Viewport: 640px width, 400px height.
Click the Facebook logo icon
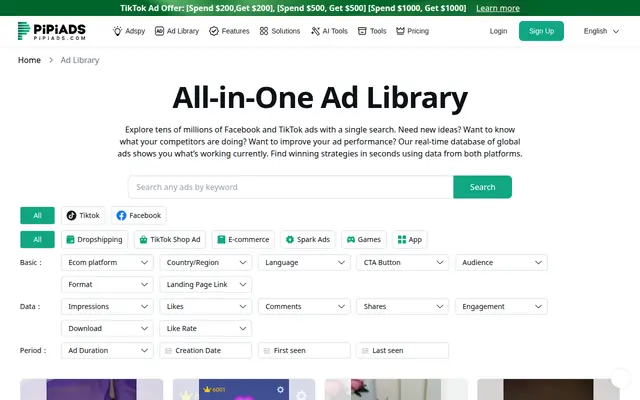click(x=121, y=216)
